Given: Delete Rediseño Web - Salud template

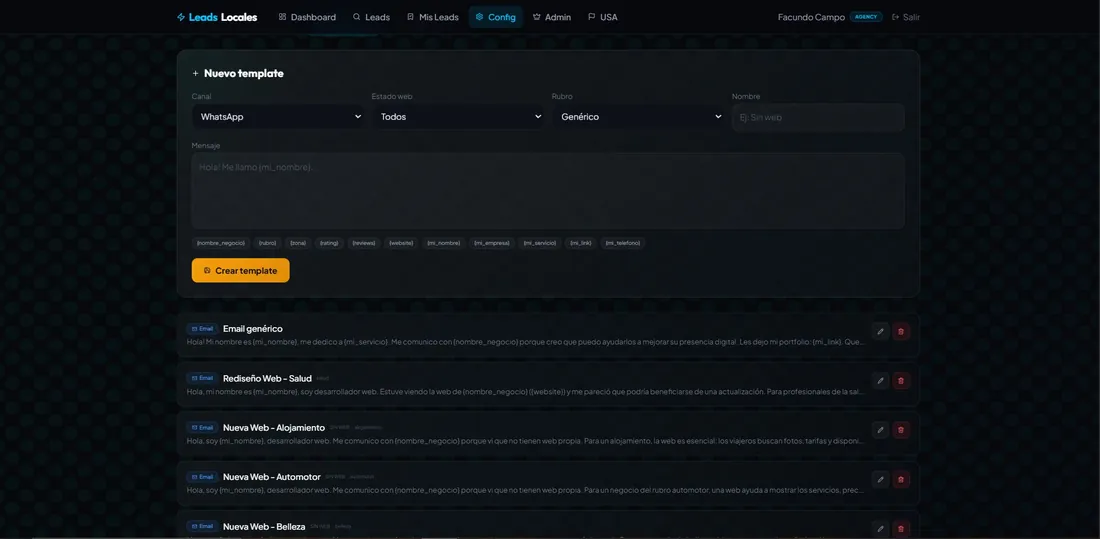Looking at the screenshot, I should click(901, 380).
